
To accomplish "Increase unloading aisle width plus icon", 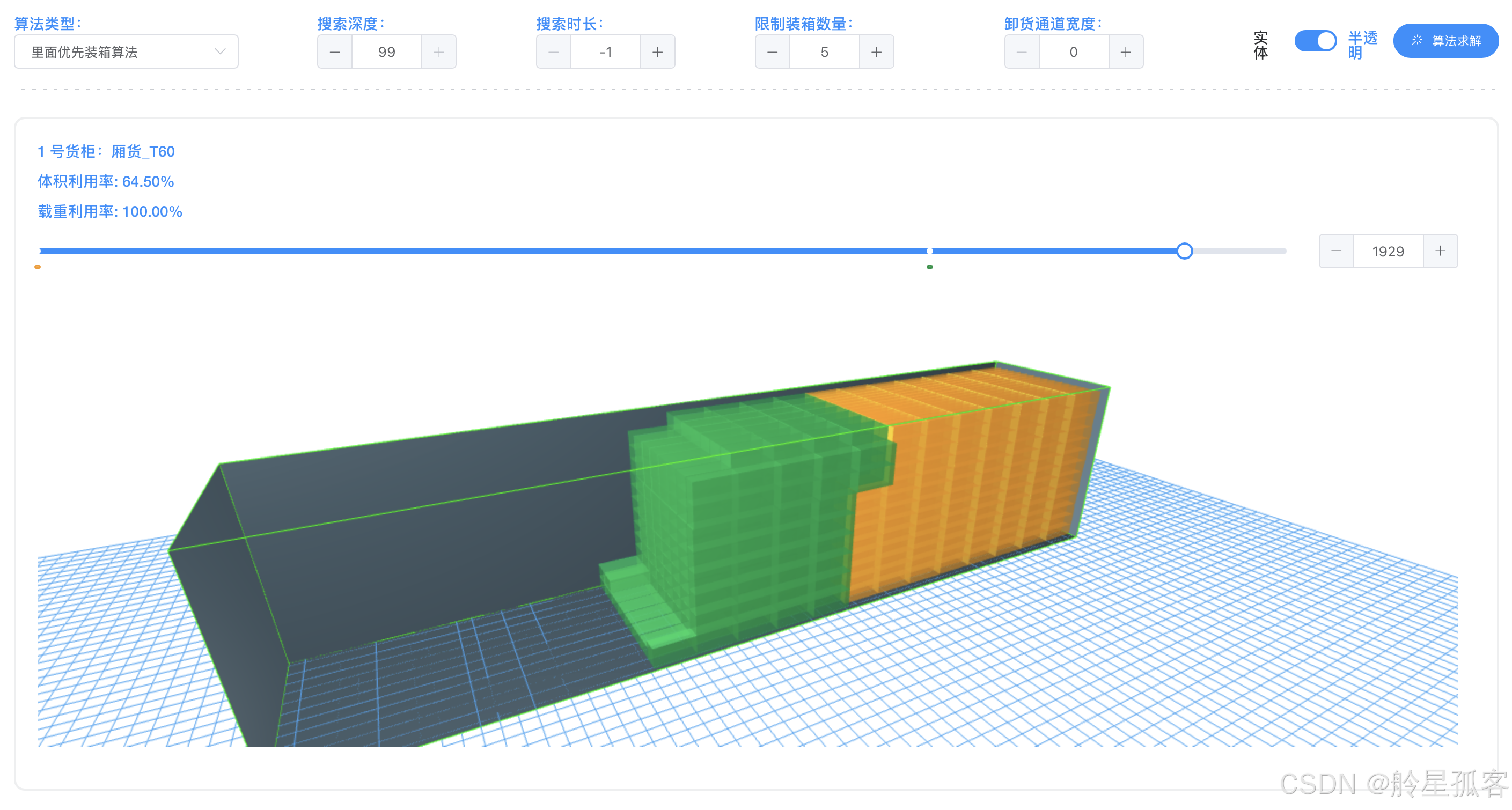I will pyautogui.click(x=1125, y=52).
